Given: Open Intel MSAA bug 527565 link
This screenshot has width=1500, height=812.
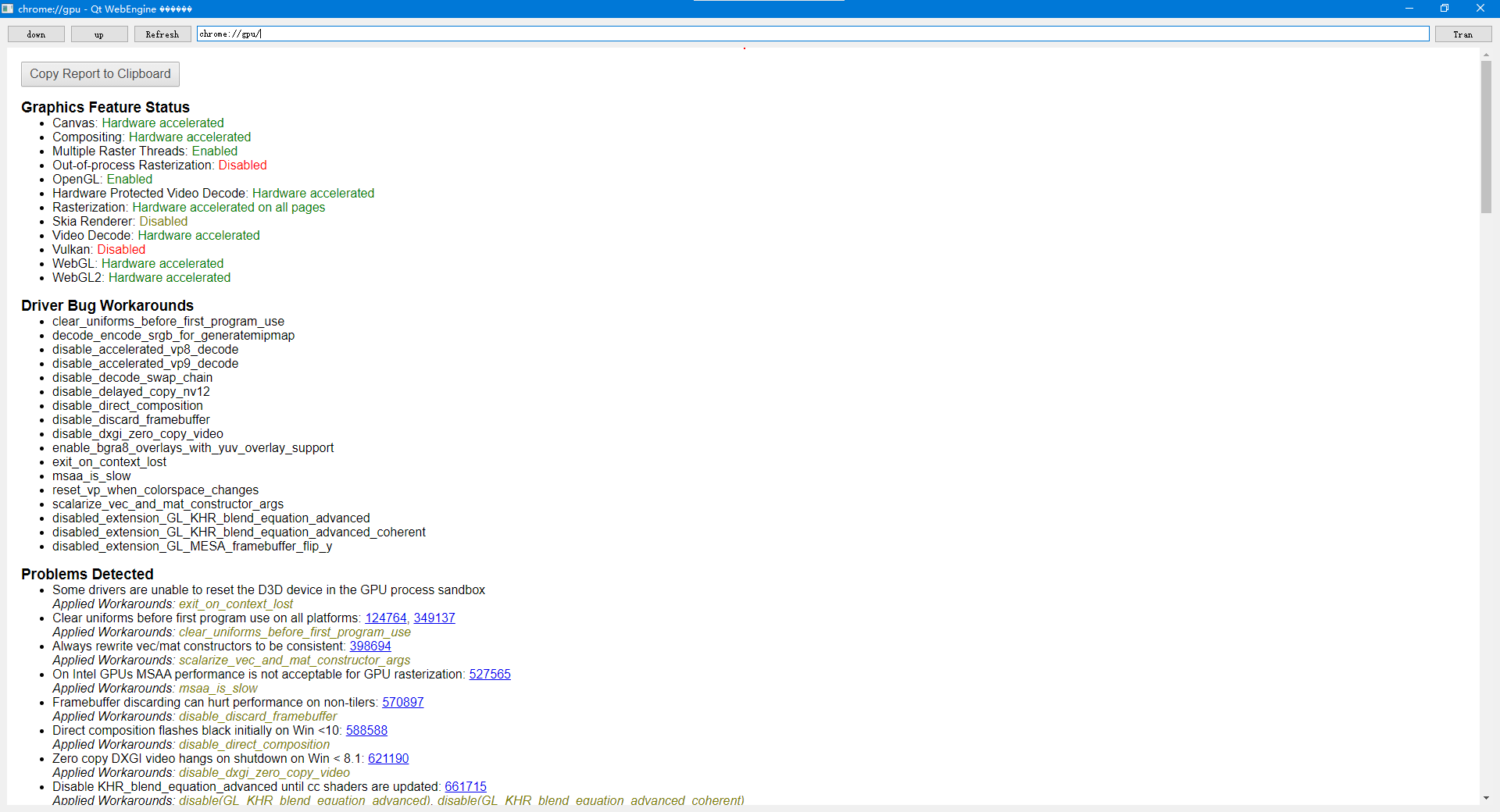Looking at the screenshot, I should (x=490, y=675).
